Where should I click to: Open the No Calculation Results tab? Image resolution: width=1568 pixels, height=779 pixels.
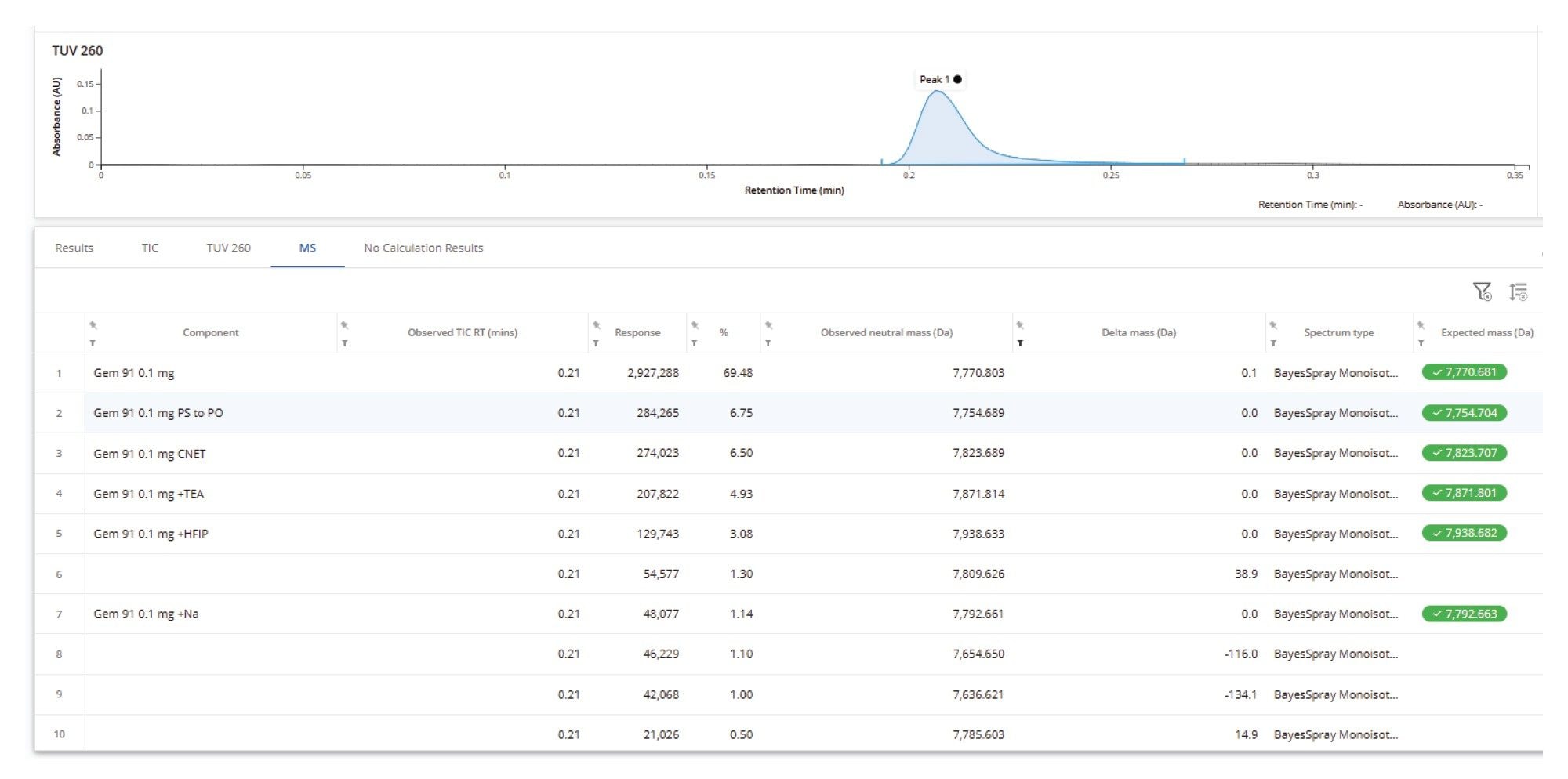click(x=423, y=248)
